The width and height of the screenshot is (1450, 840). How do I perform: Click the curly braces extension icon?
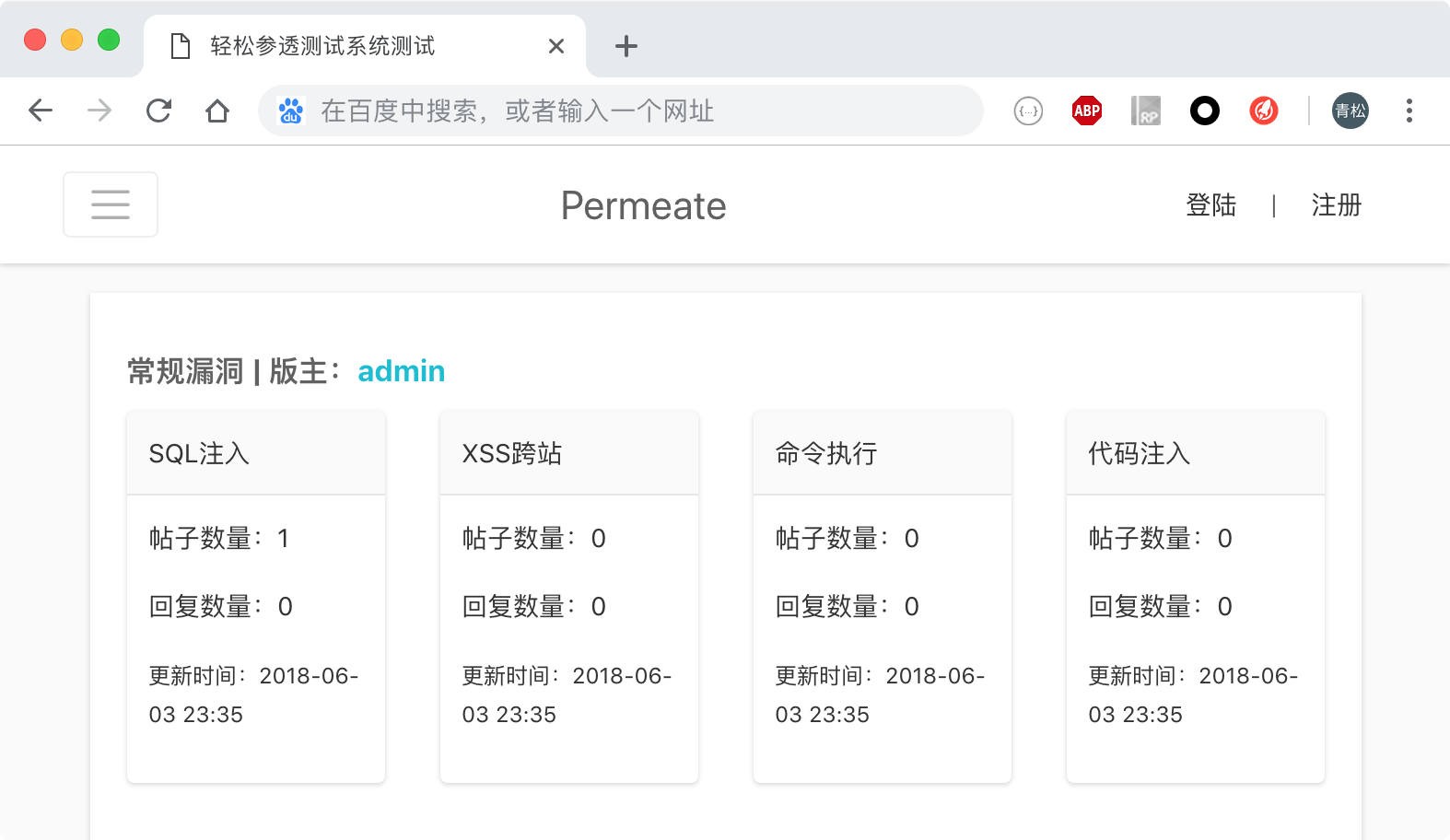[1028, 111]
